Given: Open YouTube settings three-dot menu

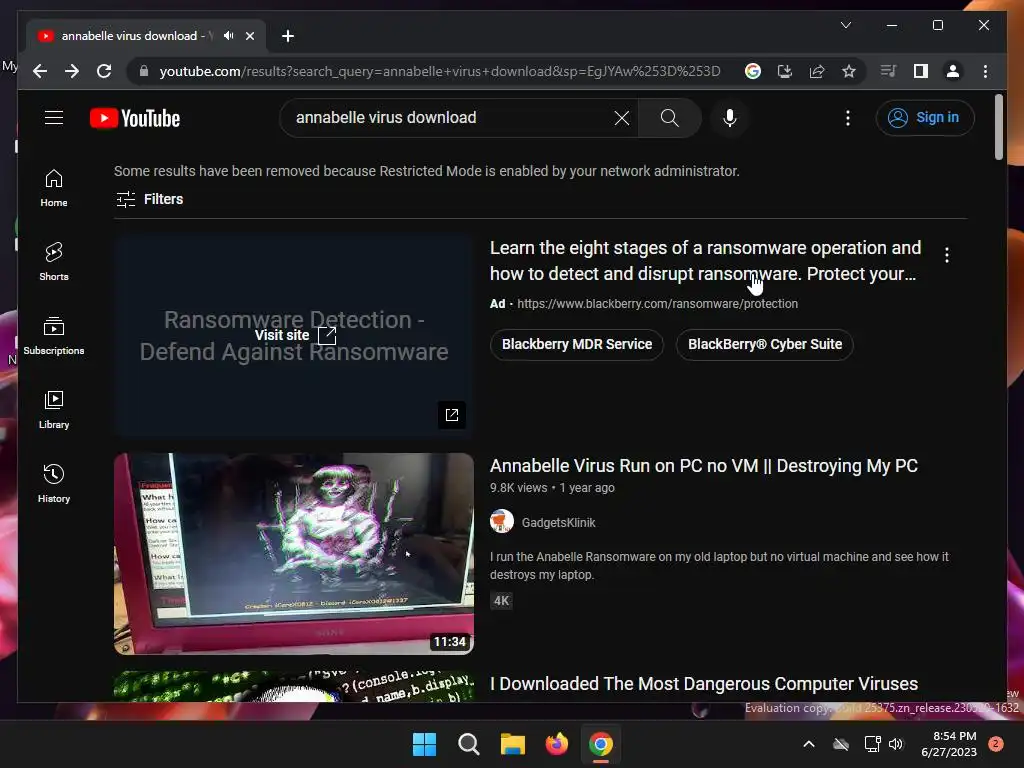Looking at the screenshot, I should tap(848, 118).
